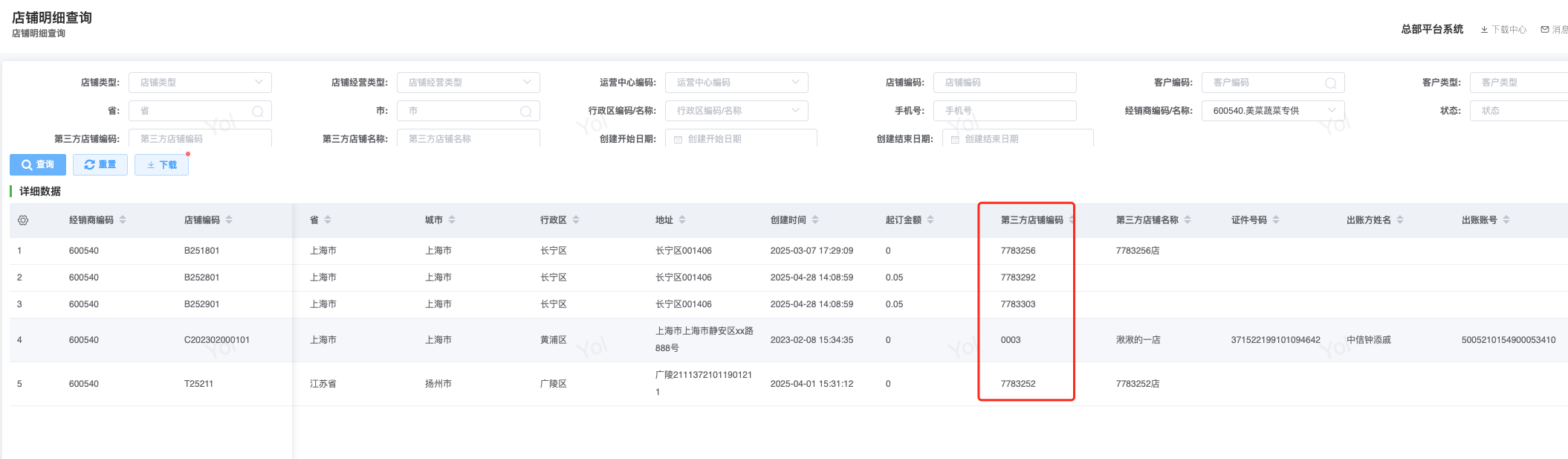Open 消息 messages in top bar
This screenshot has width=1568, height=459.
tap(1555, 30)
